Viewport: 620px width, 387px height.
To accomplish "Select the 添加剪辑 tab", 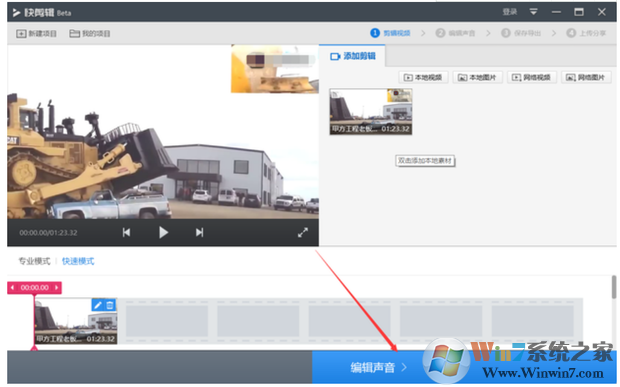I will click(352, 56).
